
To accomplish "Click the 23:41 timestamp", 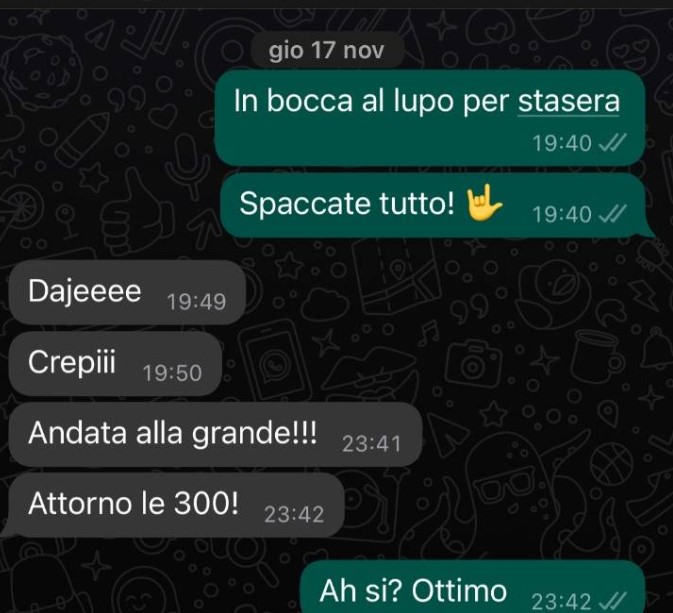I will click(372, 444).
